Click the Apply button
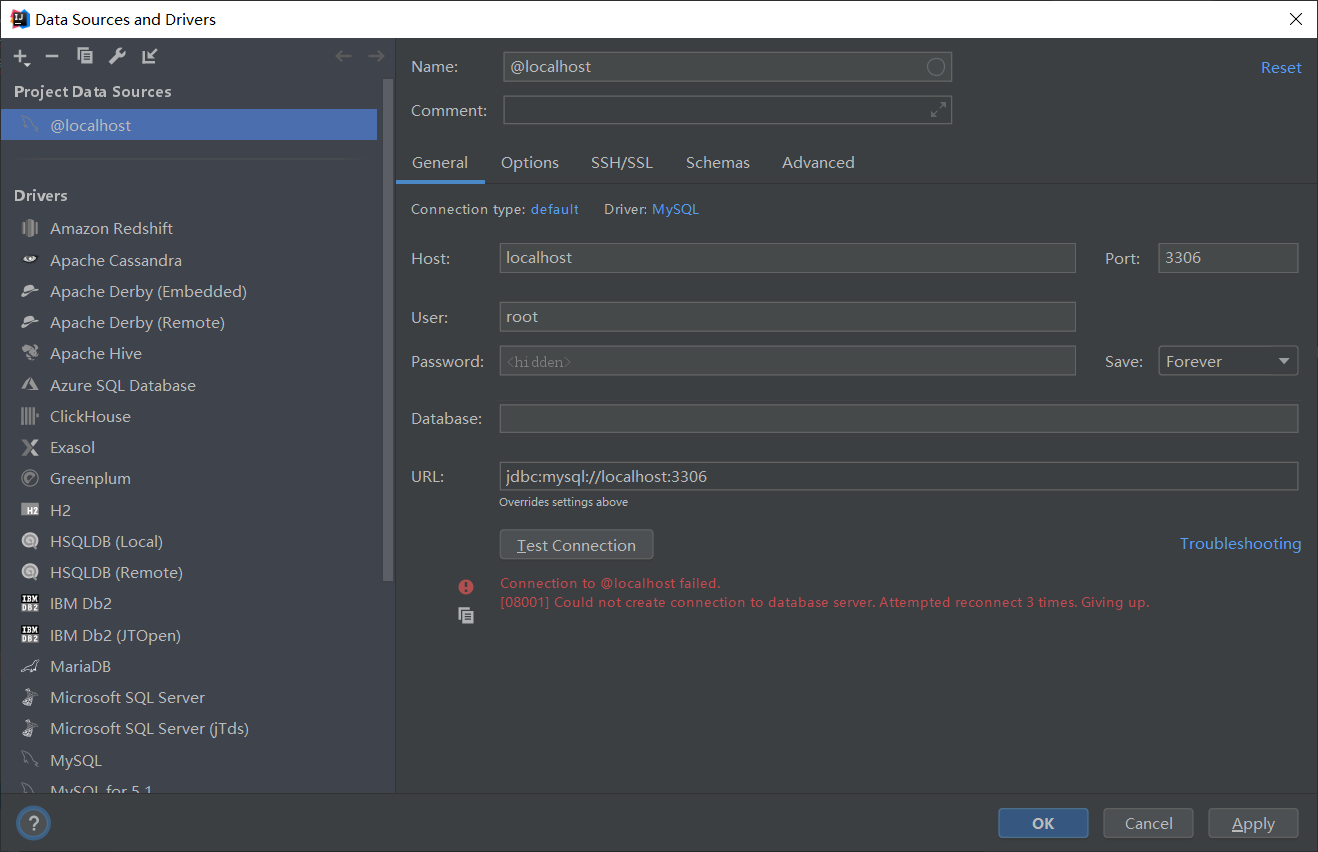 pos(1253,823)
